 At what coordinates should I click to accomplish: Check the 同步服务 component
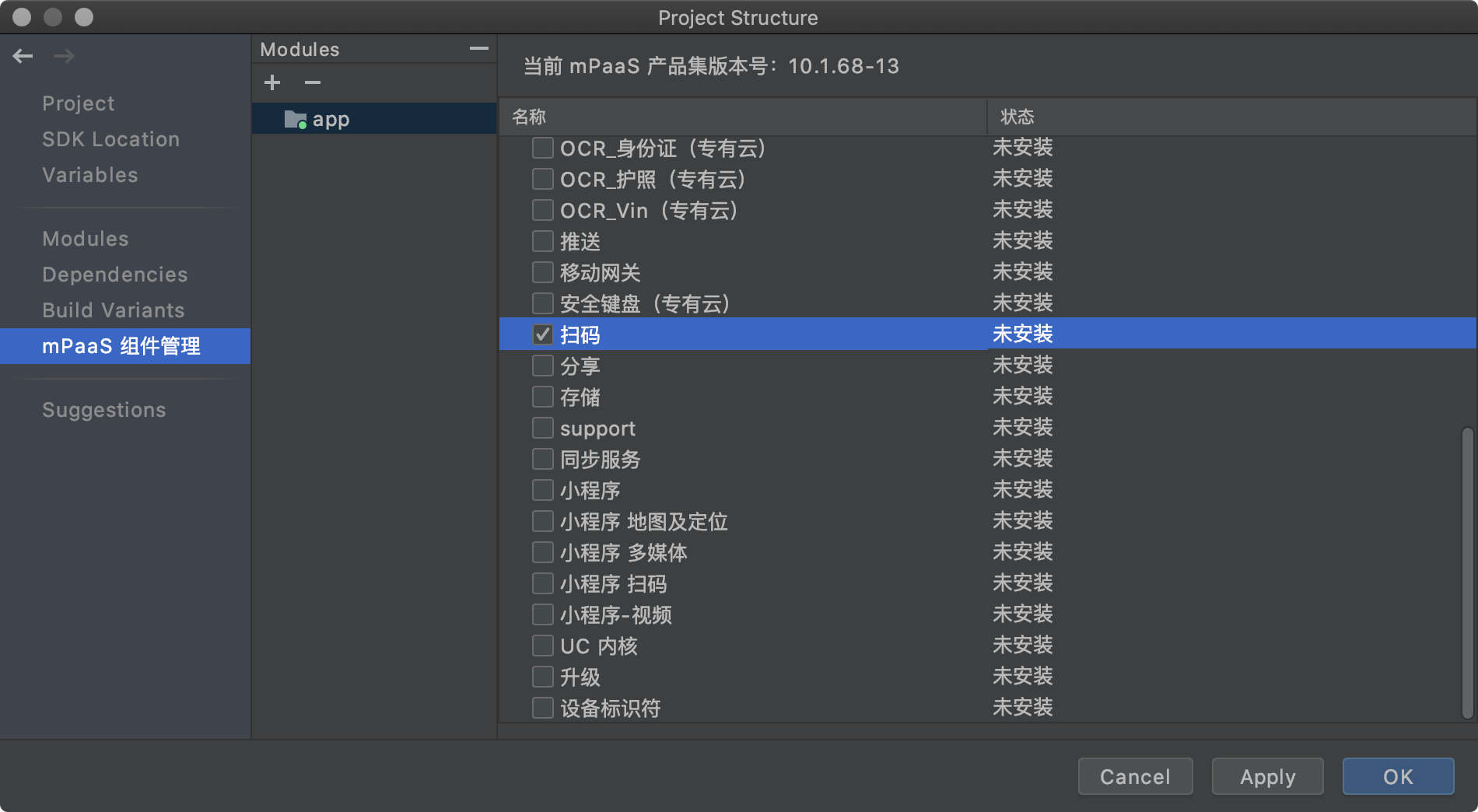click(x=542, y=459)
